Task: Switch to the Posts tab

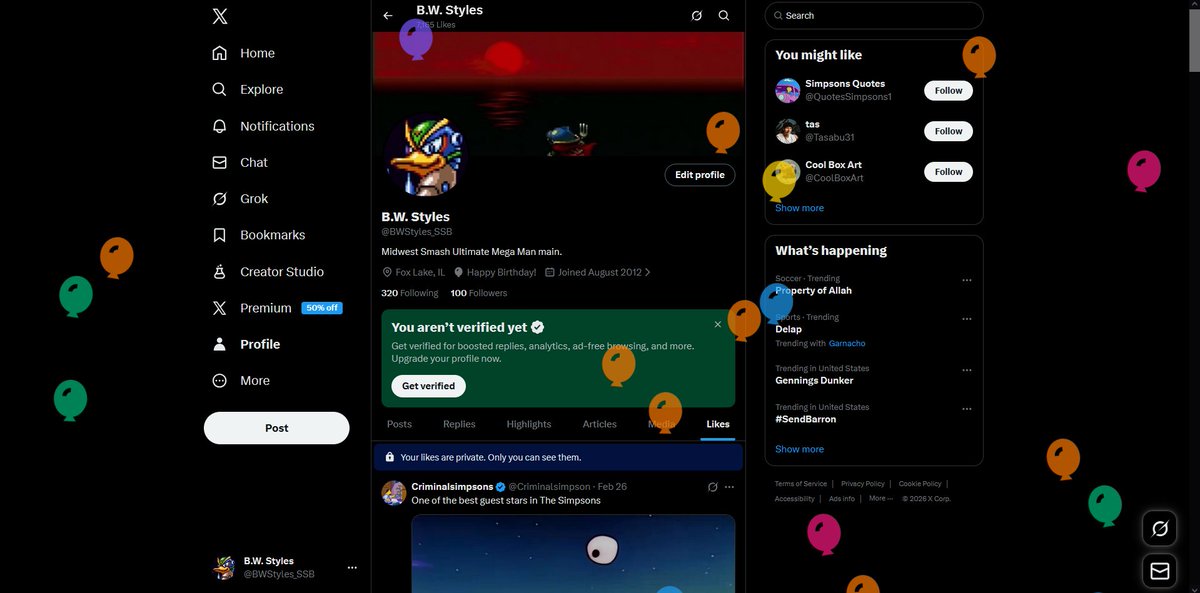Action: (x=399, y=424)
